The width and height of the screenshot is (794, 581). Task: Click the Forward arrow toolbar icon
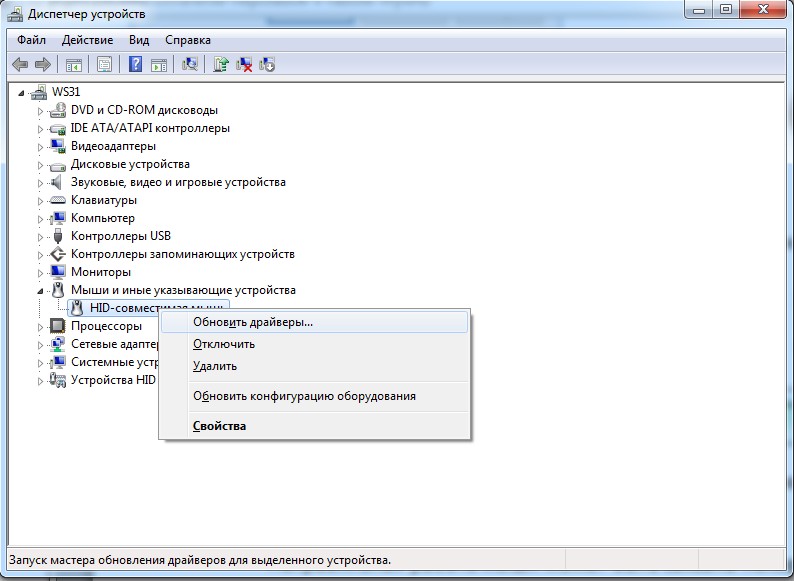[43, 65]
